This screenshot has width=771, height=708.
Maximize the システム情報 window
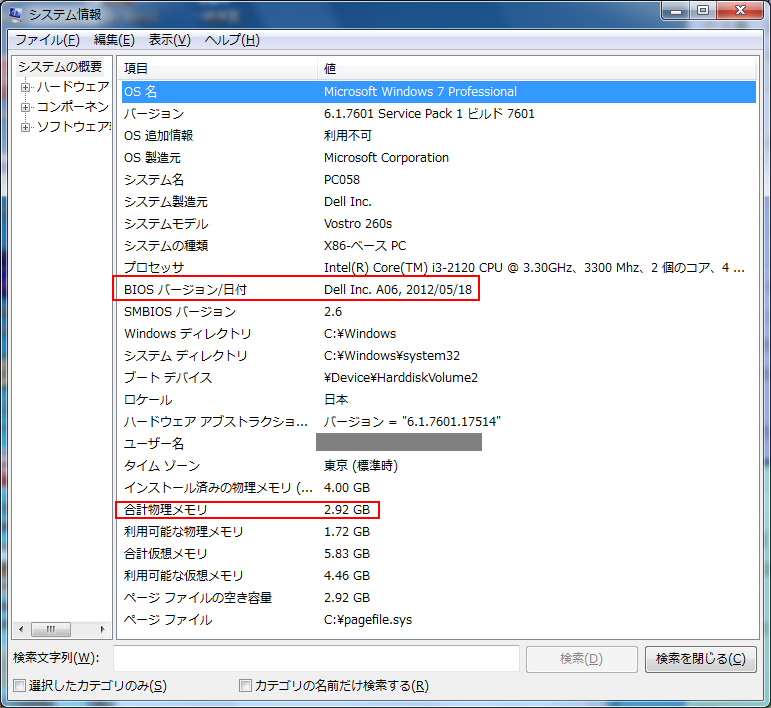point(703,11)
